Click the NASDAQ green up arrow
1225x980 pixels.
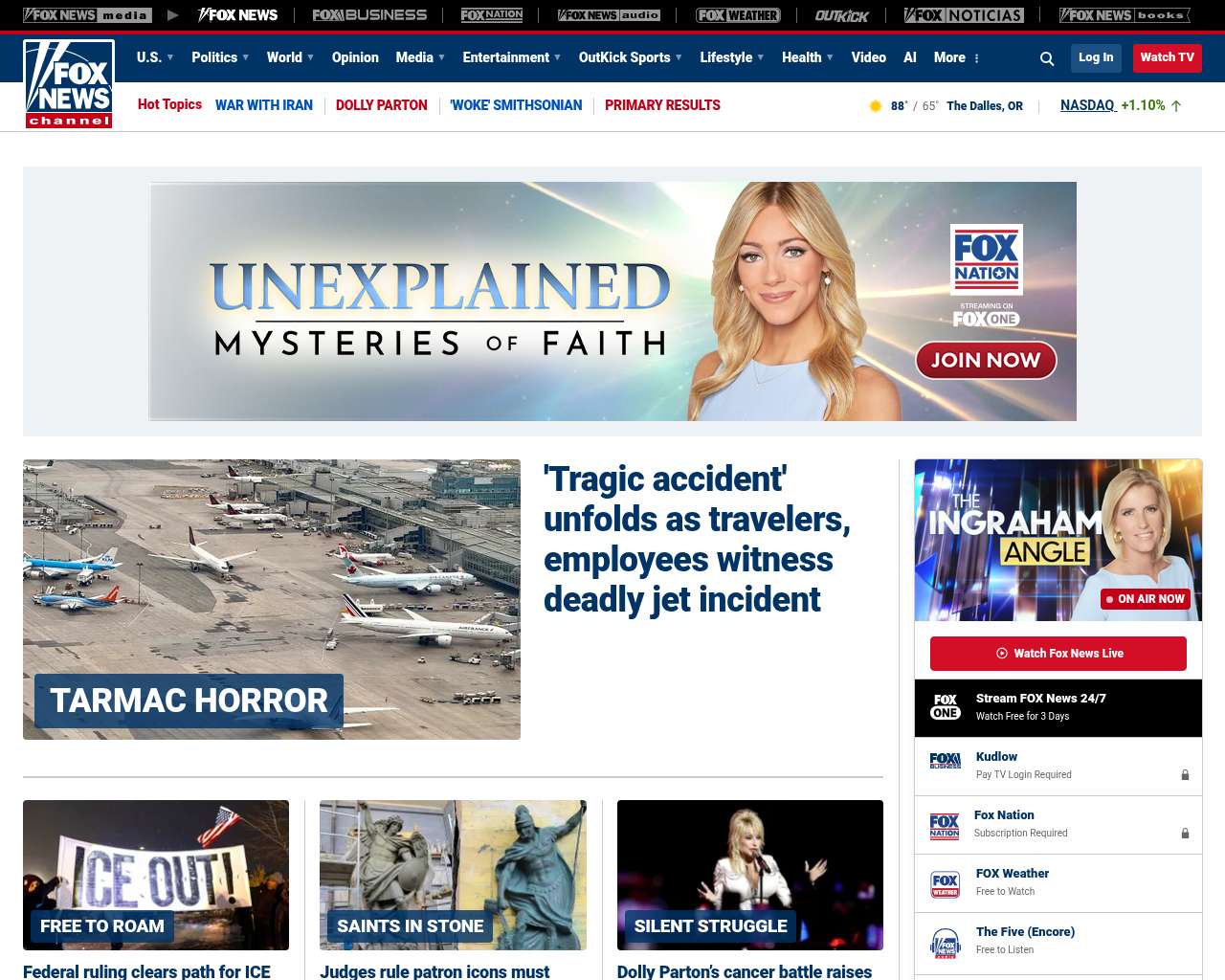[1176, 106]
